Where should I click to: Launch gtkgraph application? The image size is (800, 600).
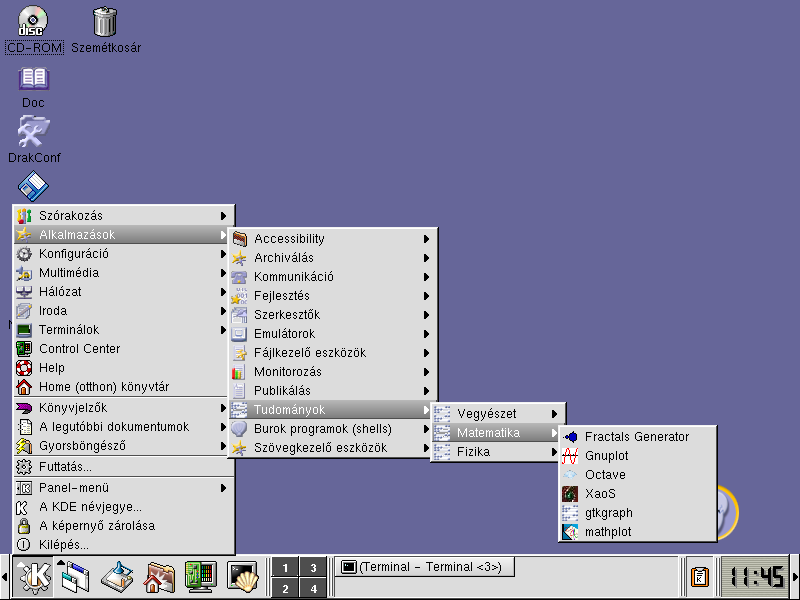(637, 513)
